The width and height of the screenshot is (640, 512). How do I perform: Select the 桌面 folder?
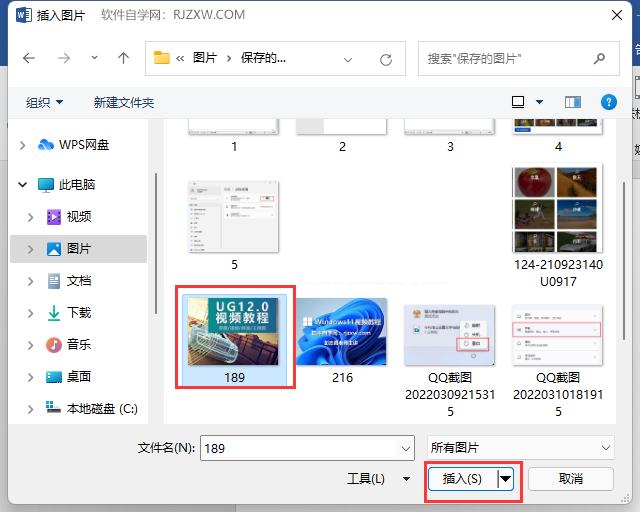69,377
